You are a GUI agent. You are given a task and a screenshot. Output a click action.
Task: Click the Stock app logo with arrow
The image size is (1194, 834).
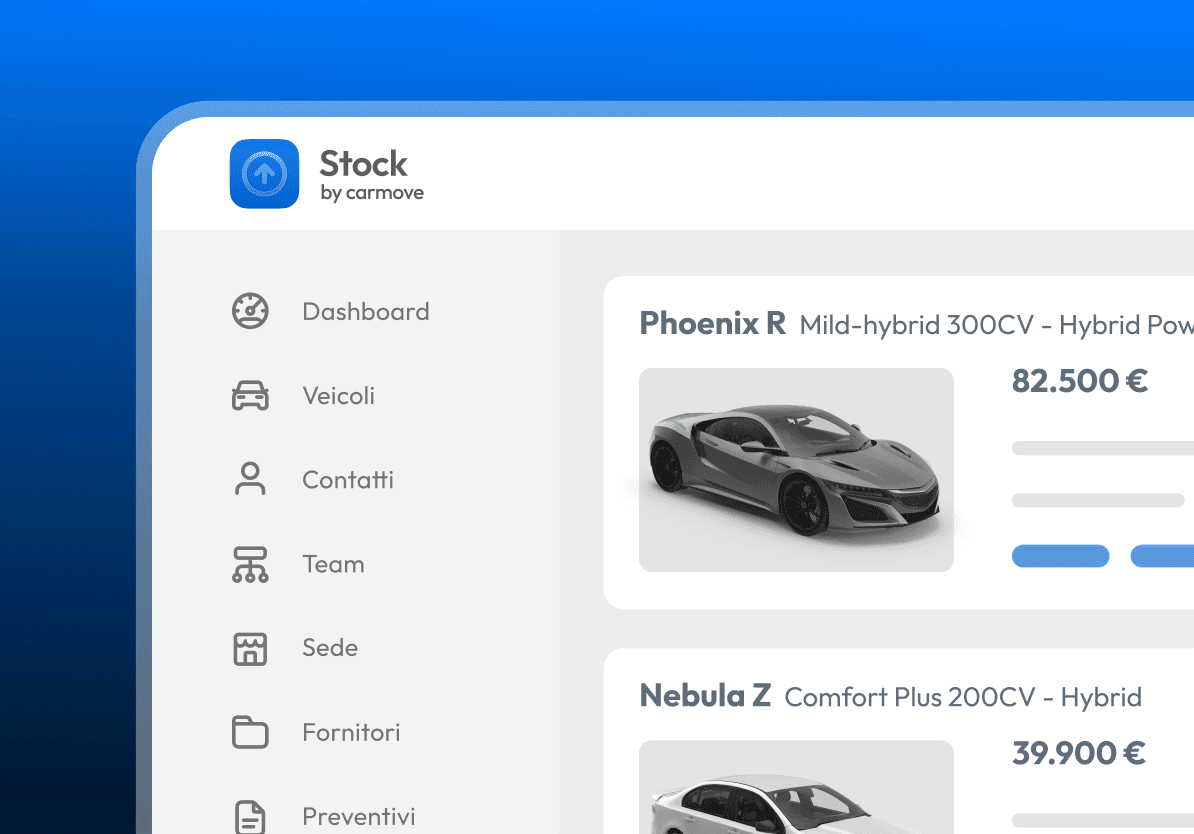[264, 173]
